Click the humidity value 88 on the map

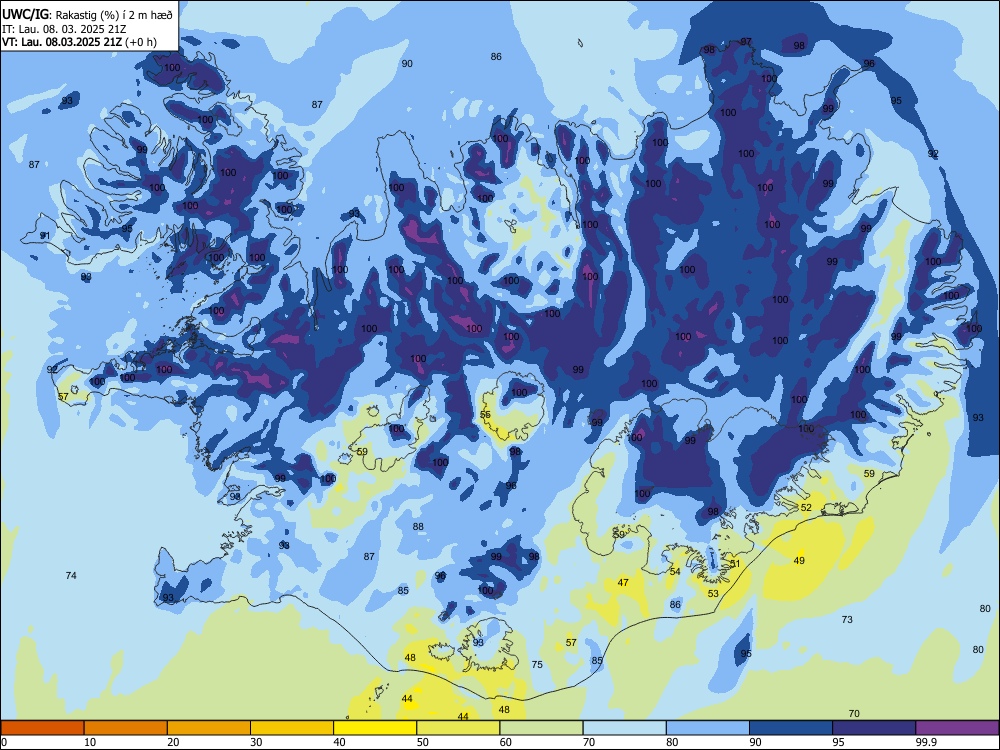(x=418, y=527)
